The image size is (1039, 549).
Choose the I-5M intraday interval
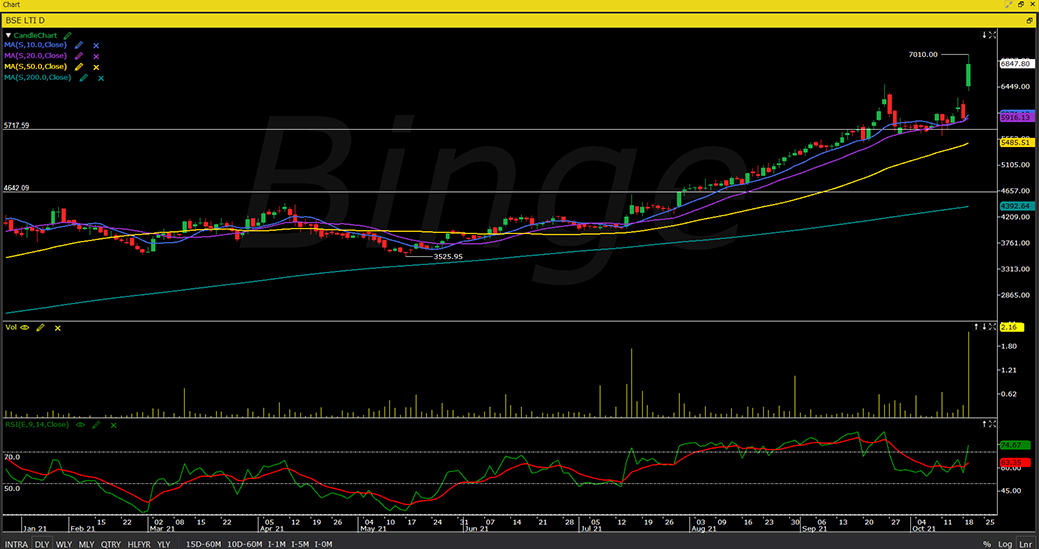[x=300, y=544]
